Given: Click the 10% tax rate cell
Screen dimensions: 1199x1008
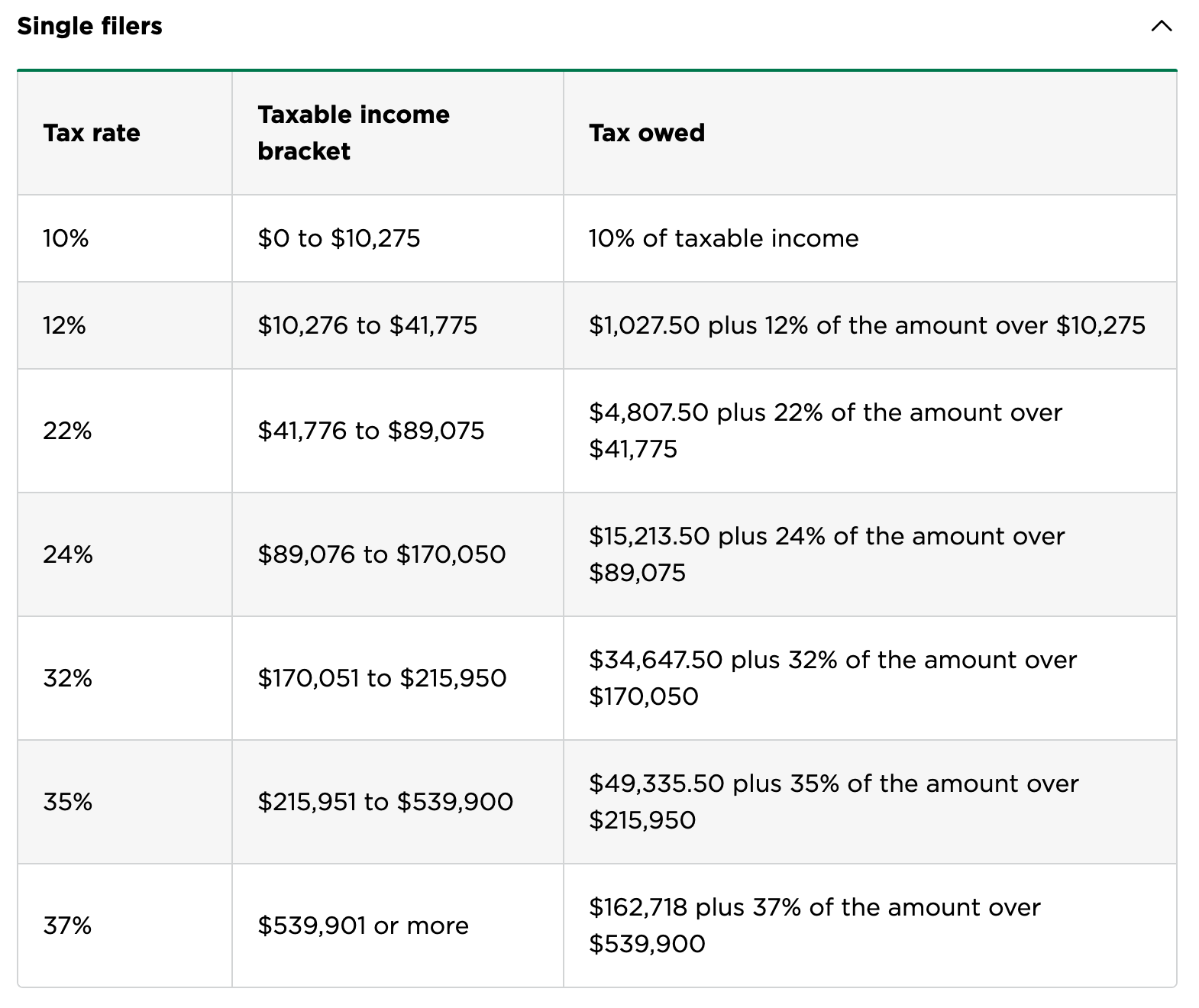Looking at the screenshot, I should pos(66,238).
